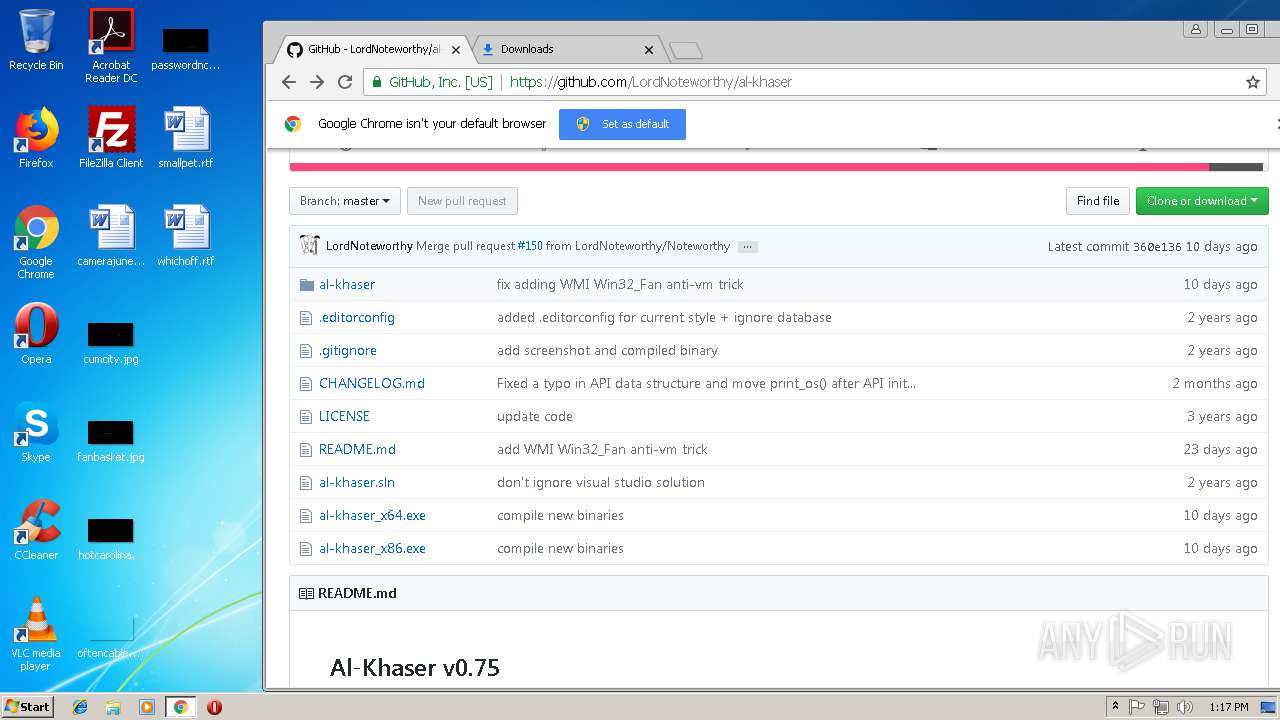Click the language color bar

(776, 166)
